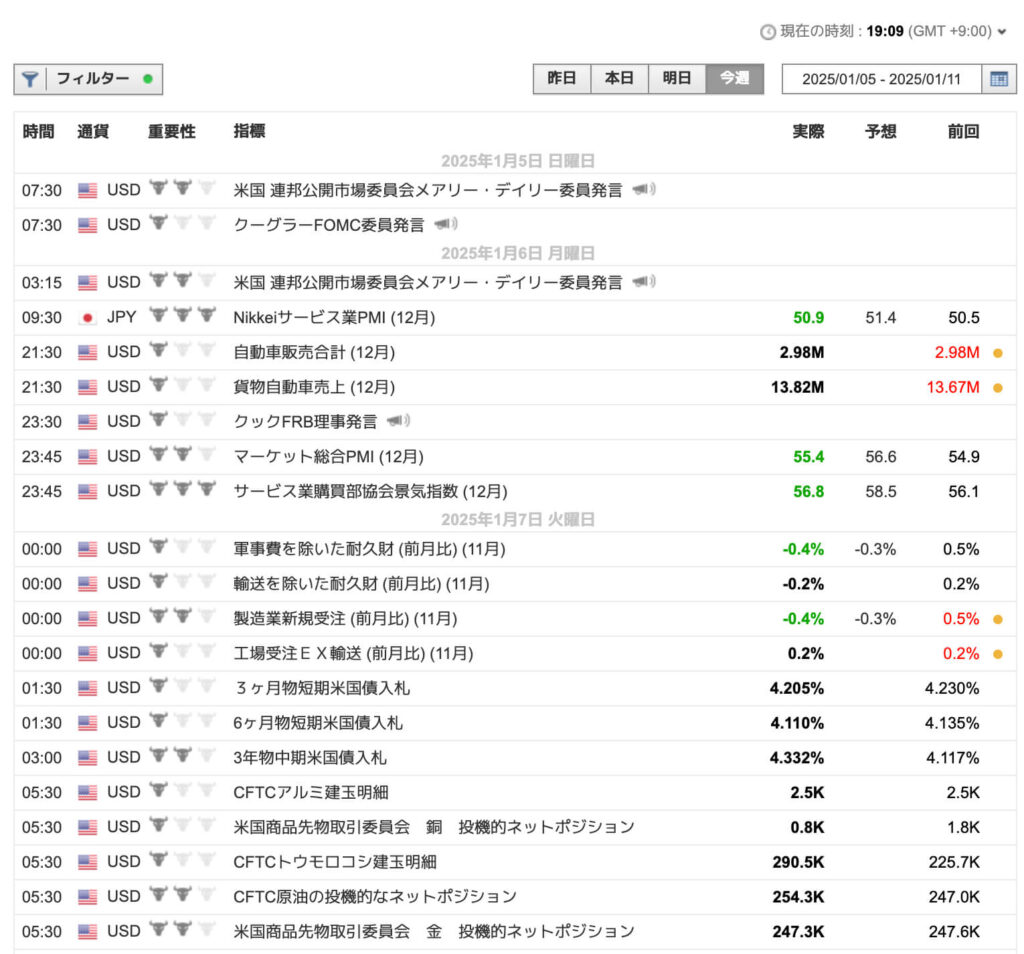Click speaker icon next to クックFRB理事発言

click(399, 421)
